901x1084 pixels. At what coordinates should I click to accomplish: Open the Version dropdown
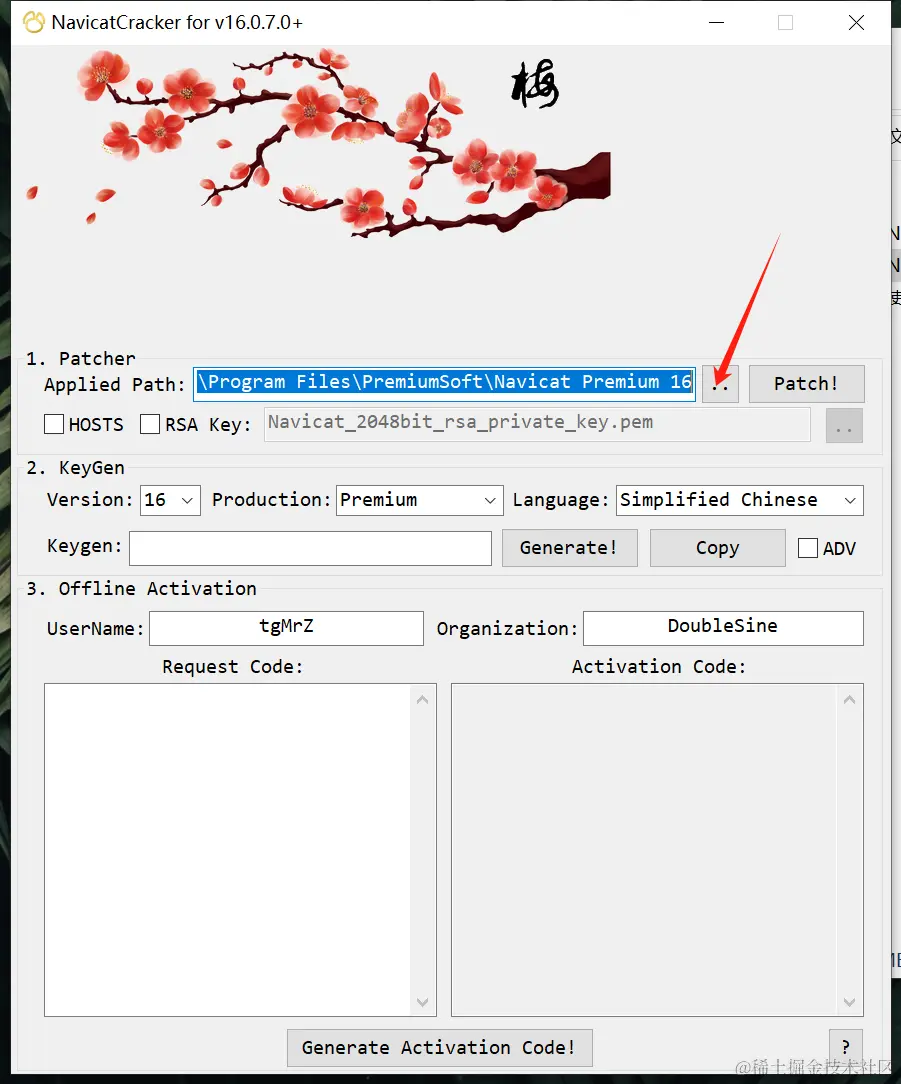pos(170,500)
